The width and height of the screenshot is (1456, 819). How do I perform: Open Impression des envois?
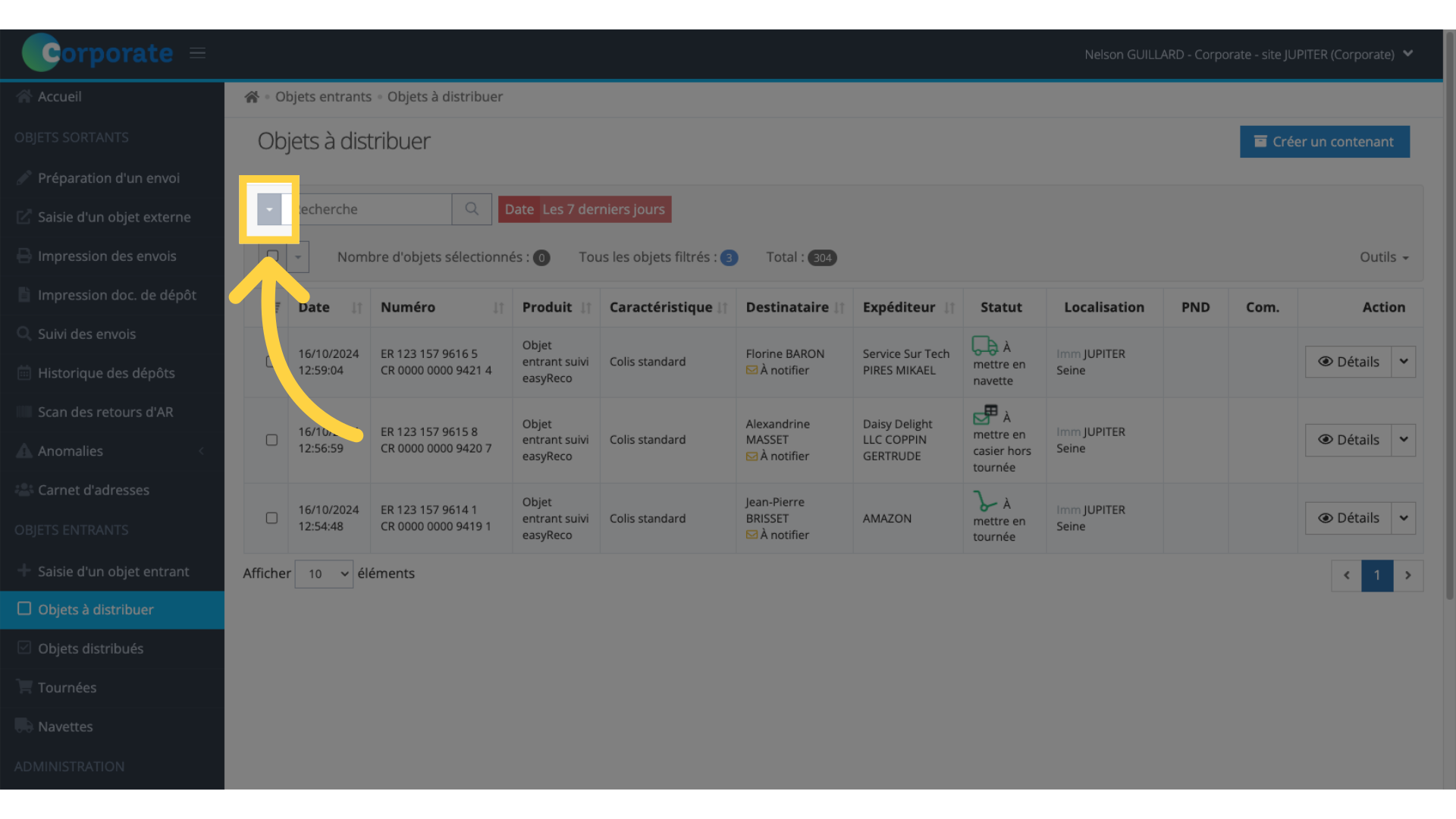click(x=112, y=256)
